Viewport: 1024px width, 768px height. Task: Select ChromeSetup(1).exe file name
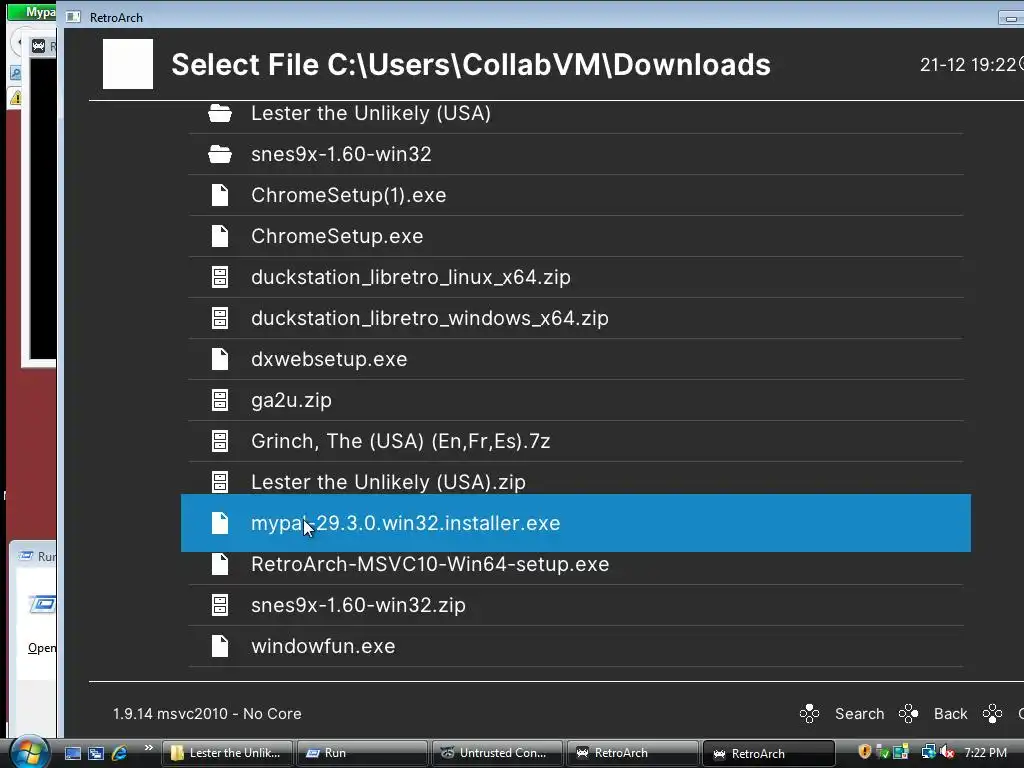349,195
